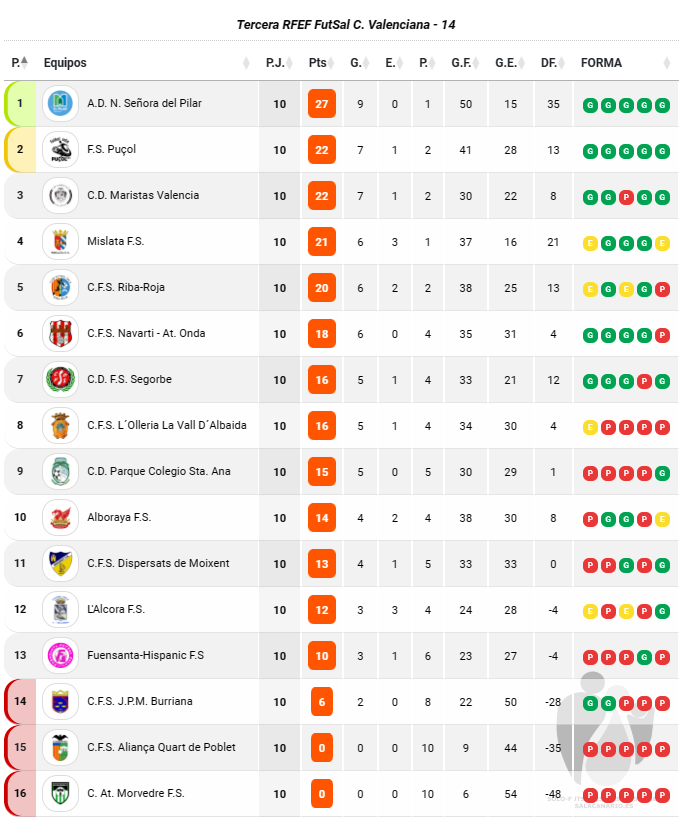682x820 pixels.
Task: Click the C.D. F.S. Segorbe logo
Action: (60, 380)
